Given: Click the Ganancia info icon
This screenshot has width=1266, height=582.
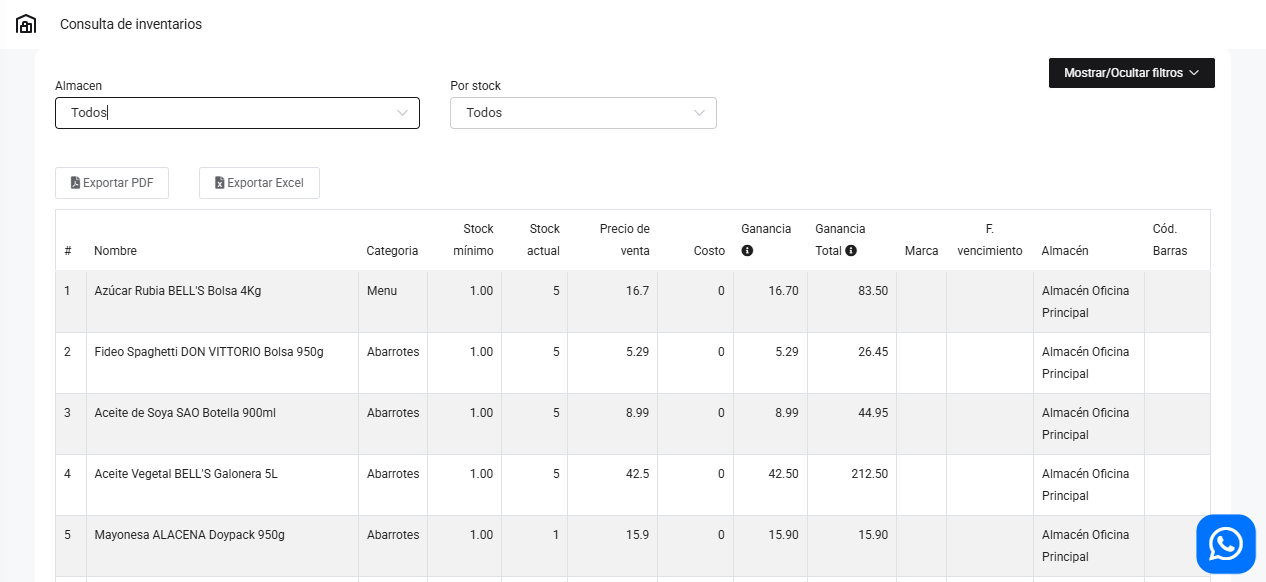Looking at the screenshot, I should (x=747, y=251).
